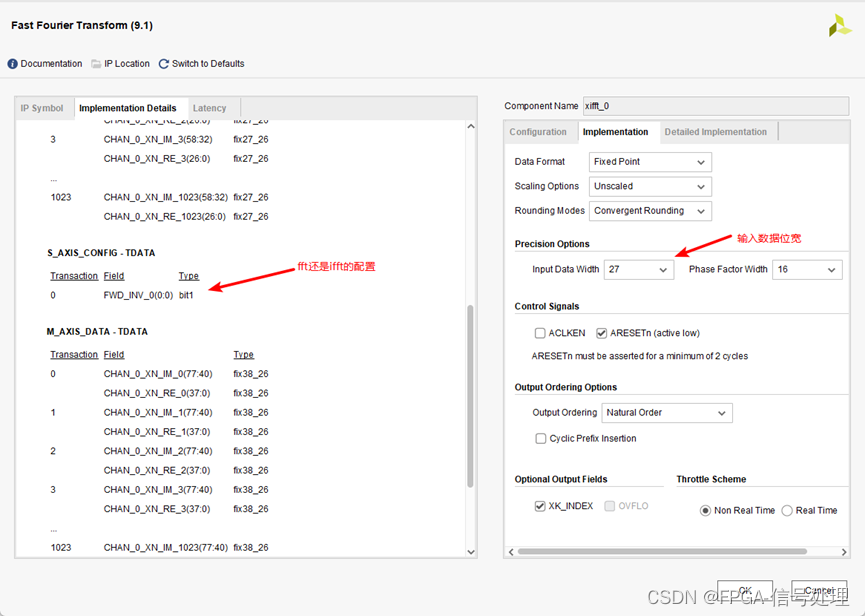
Task: Switch to the IP Symbol tab
Action: [42, 108]
